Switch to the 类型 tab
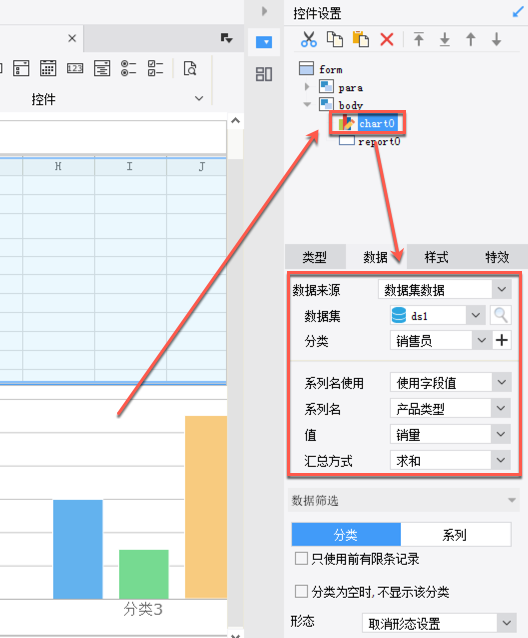Screen dimensions: 528x638 [314, 257]
